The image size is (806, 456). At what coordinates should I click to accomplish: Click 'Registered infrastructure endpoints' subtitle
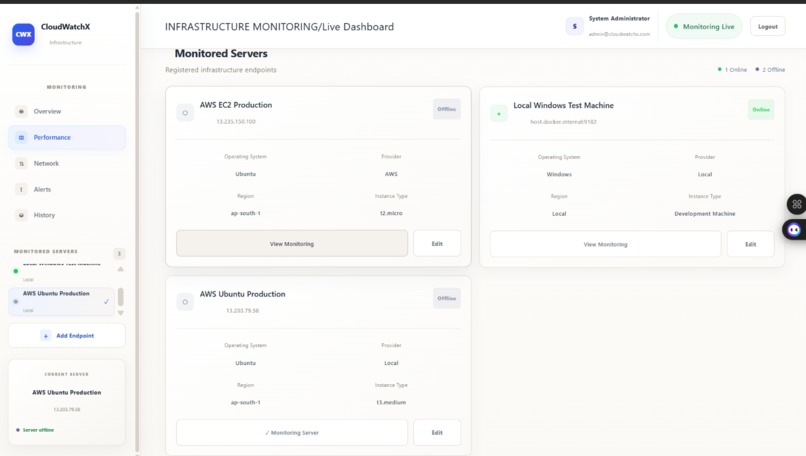(x=221, y=70)
